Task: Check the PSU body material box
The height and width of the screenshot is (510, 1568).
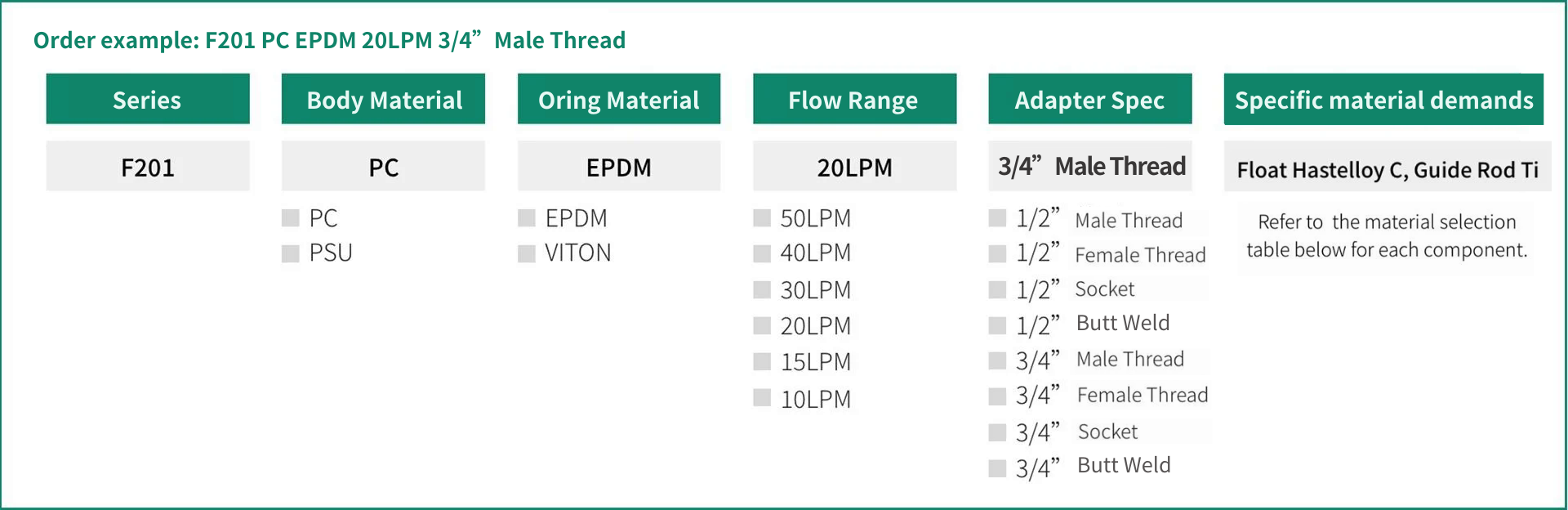Action: (x=290, y=253)
